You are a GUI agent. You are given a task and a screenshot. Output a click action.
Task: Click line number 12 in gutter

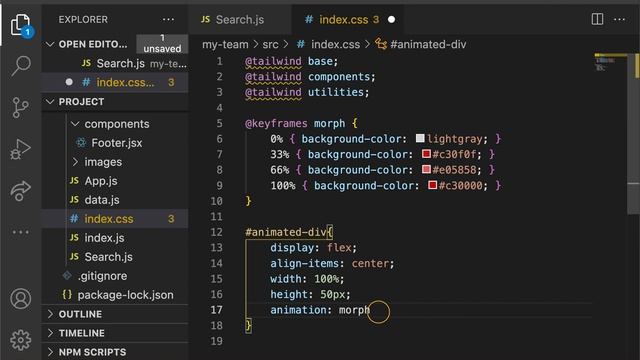(217, 232)
